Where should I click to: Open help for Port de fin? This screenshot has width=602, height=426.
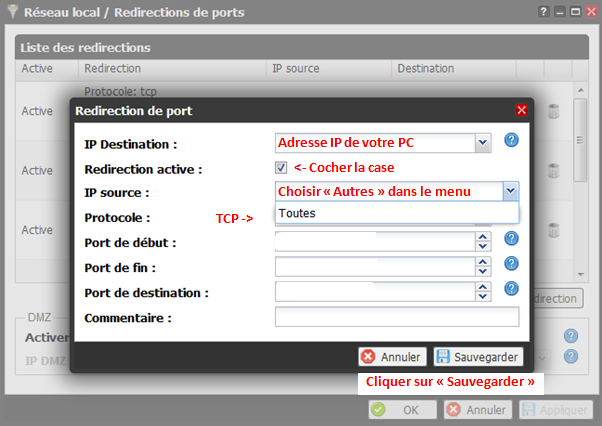pos(511,263)
